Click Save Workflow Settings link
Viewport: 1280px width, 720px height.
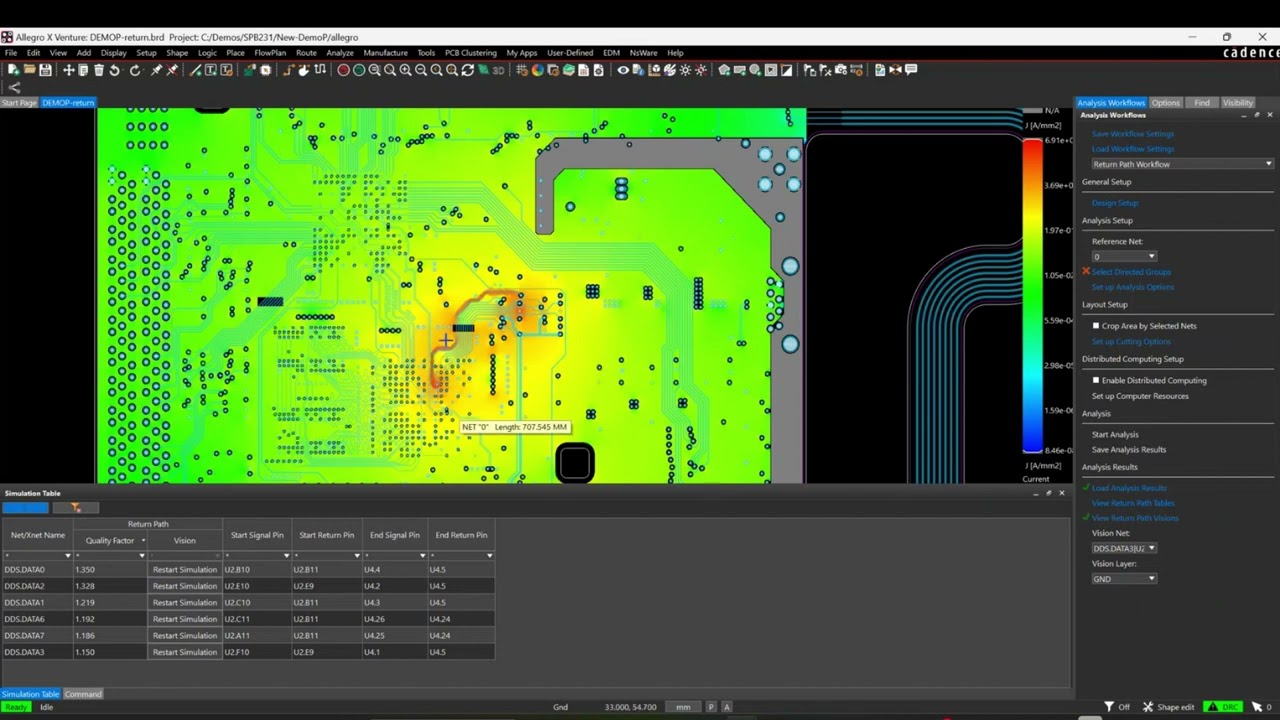click(x=1133, y=134)
